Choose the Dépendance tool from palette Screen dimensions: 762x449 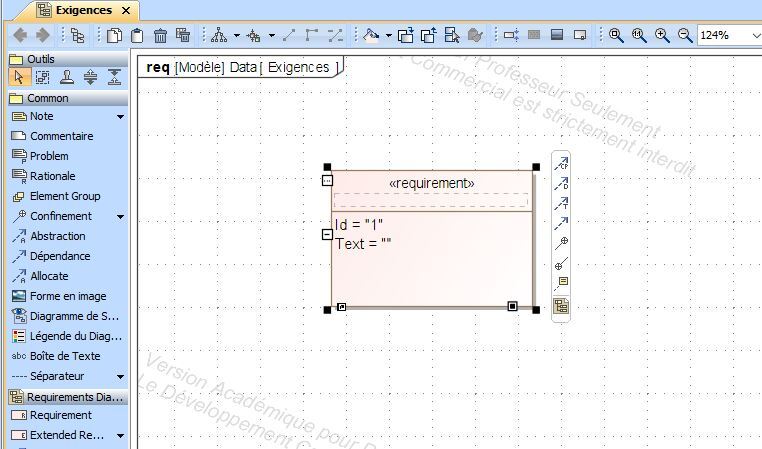pos(59,256)
